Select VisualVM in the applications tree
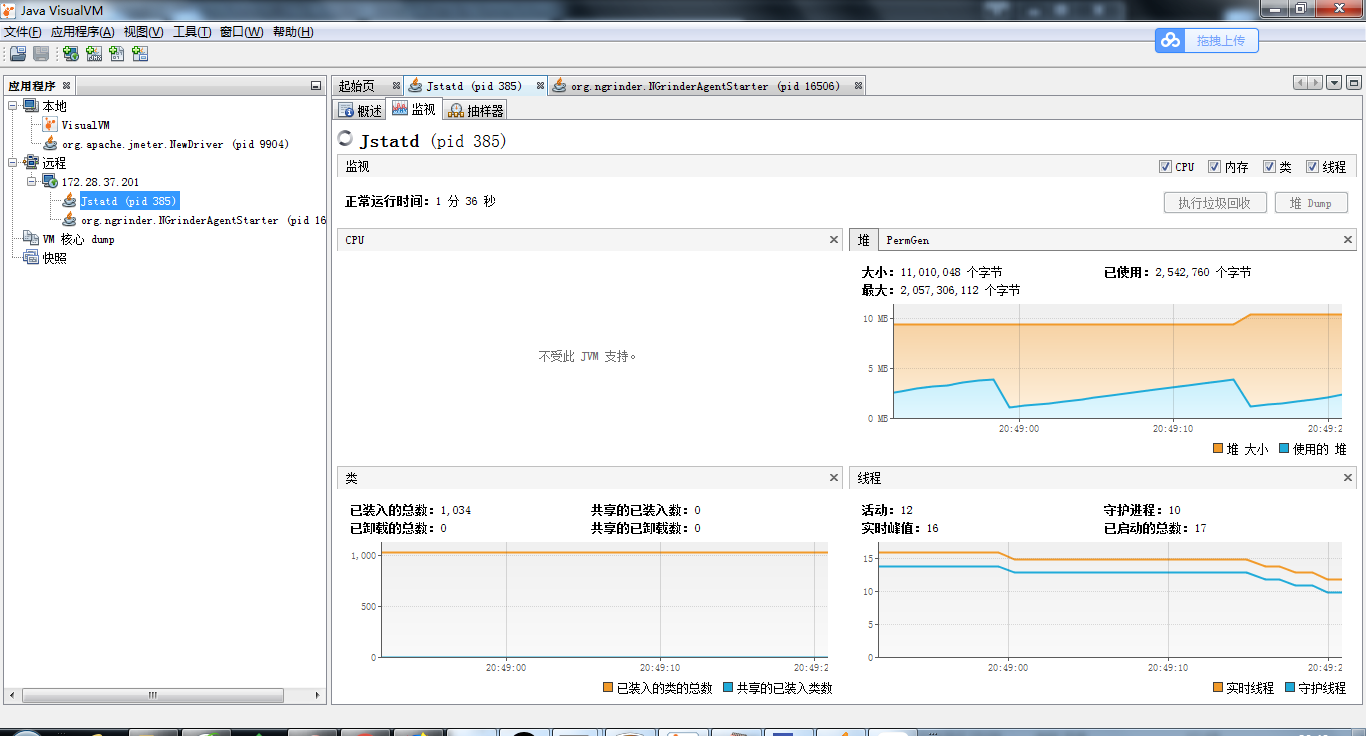The width and height of the screenshot is (1366, 736). click(85, 125)
